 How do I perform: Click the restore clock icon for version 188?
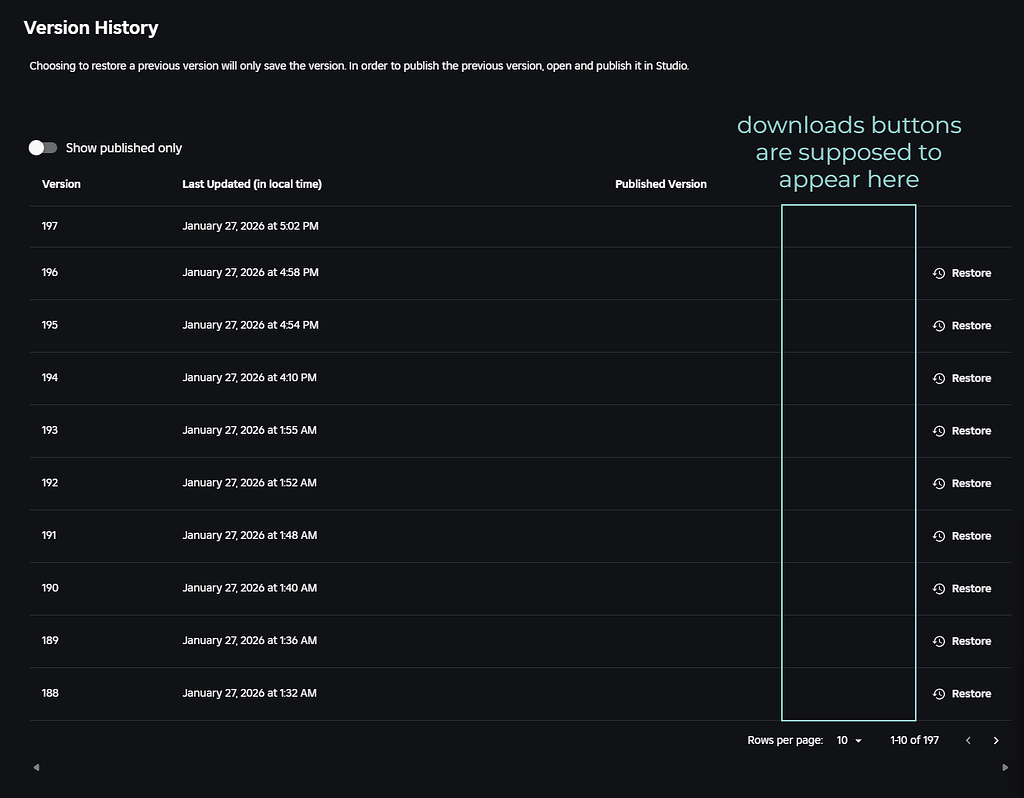tap(939, 694)
